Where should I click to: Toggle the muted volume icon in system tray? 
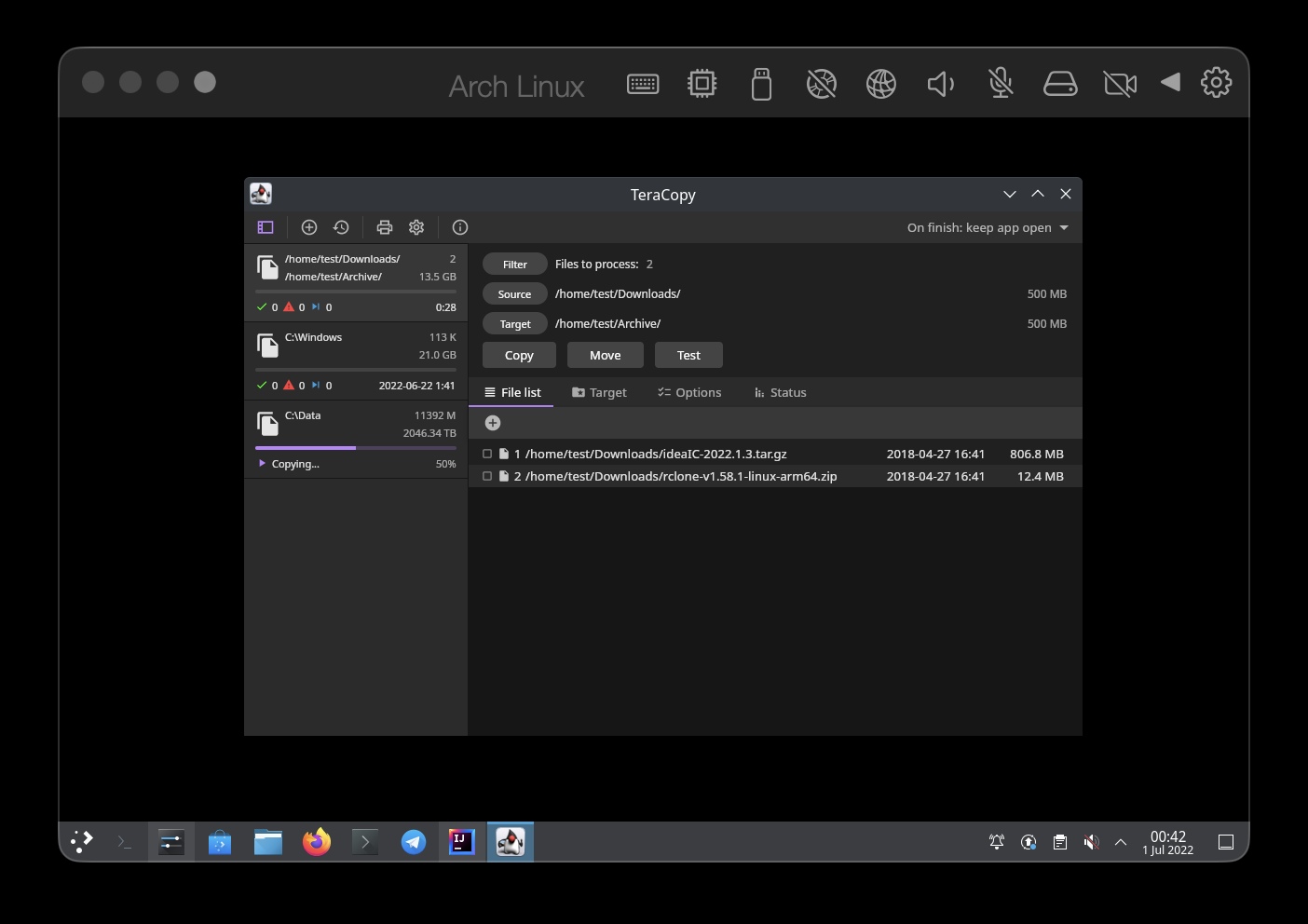coord(1092,842)
